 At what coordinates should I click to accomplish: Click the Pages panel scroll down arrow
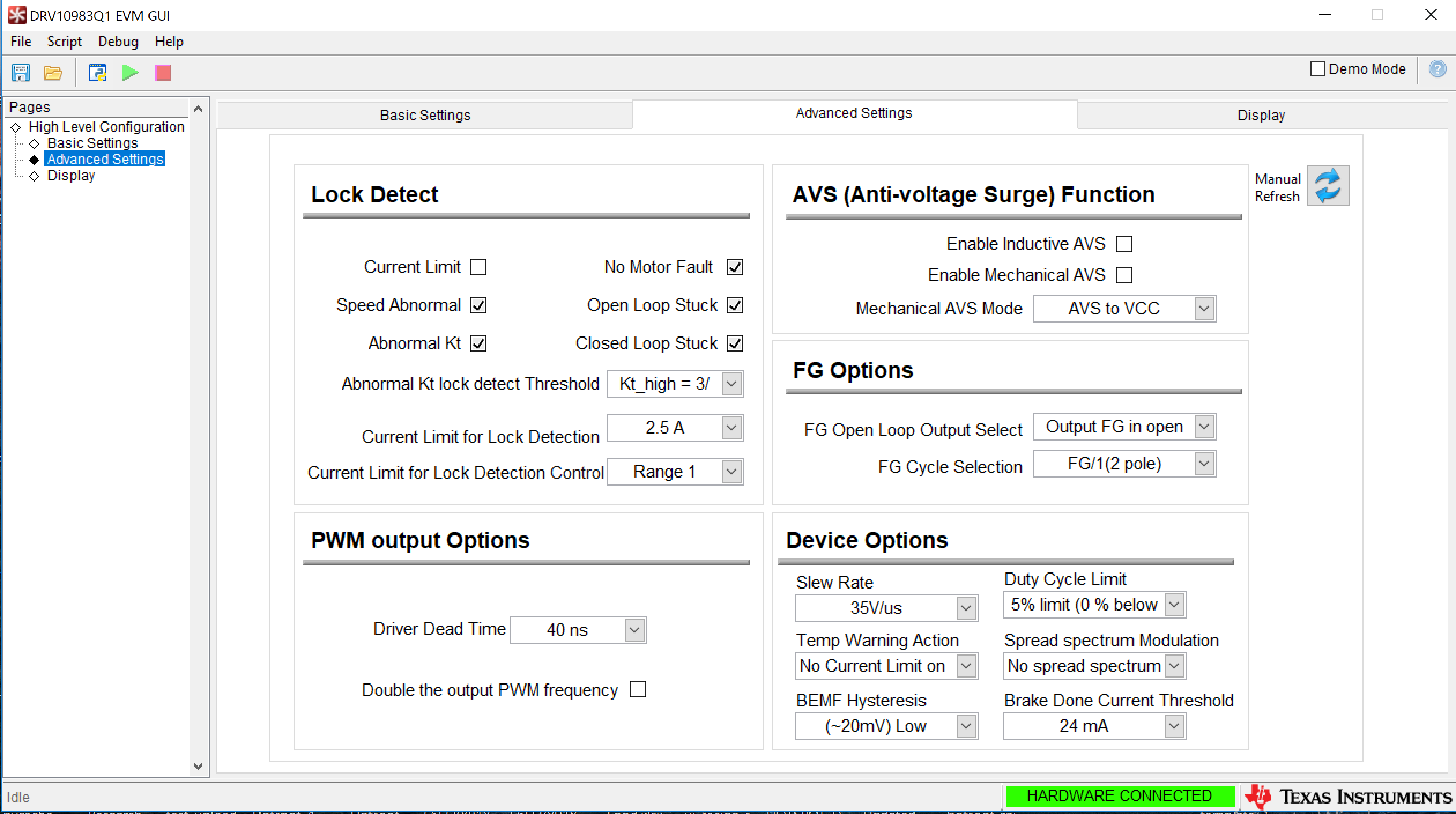coord(198,767)
